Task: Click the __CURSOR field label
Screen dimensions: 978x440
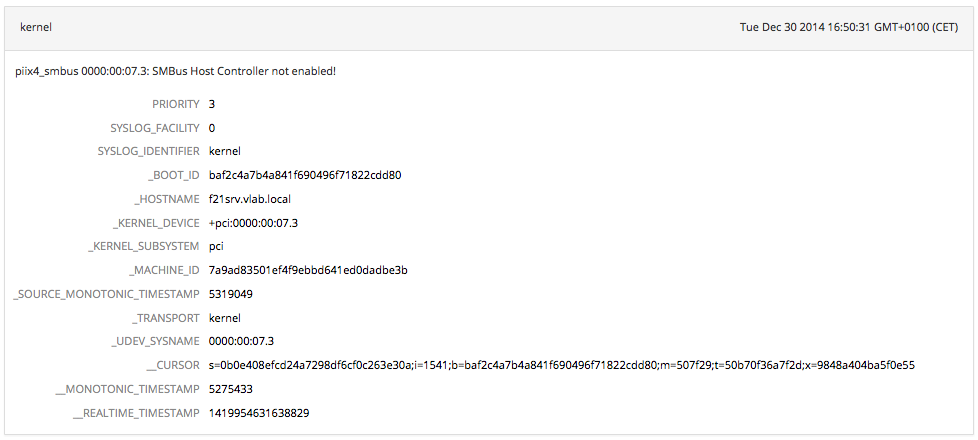Action: (x=172, y=365)
